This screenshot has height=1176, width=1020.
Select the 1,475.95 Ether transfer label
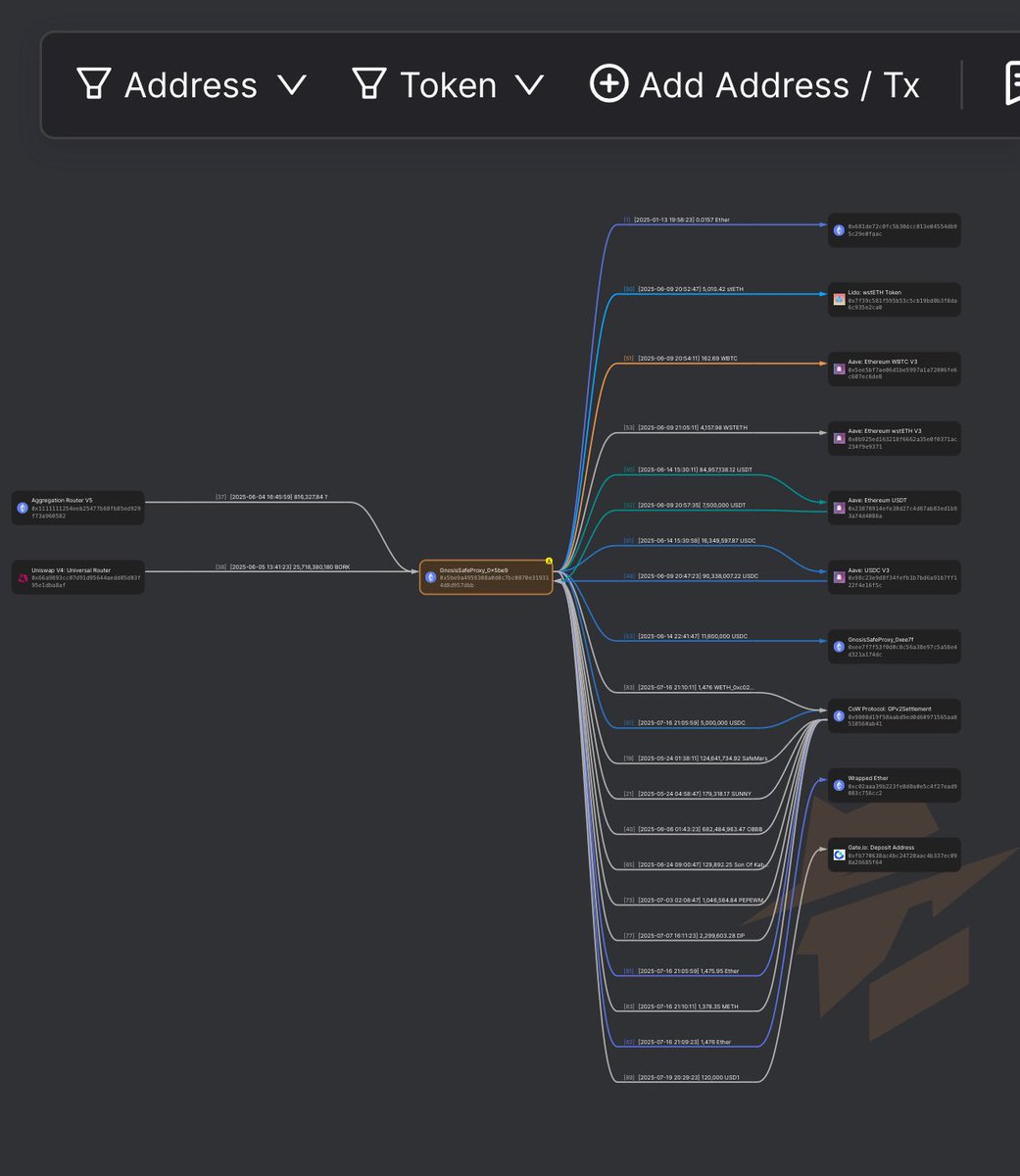[681, 971]
